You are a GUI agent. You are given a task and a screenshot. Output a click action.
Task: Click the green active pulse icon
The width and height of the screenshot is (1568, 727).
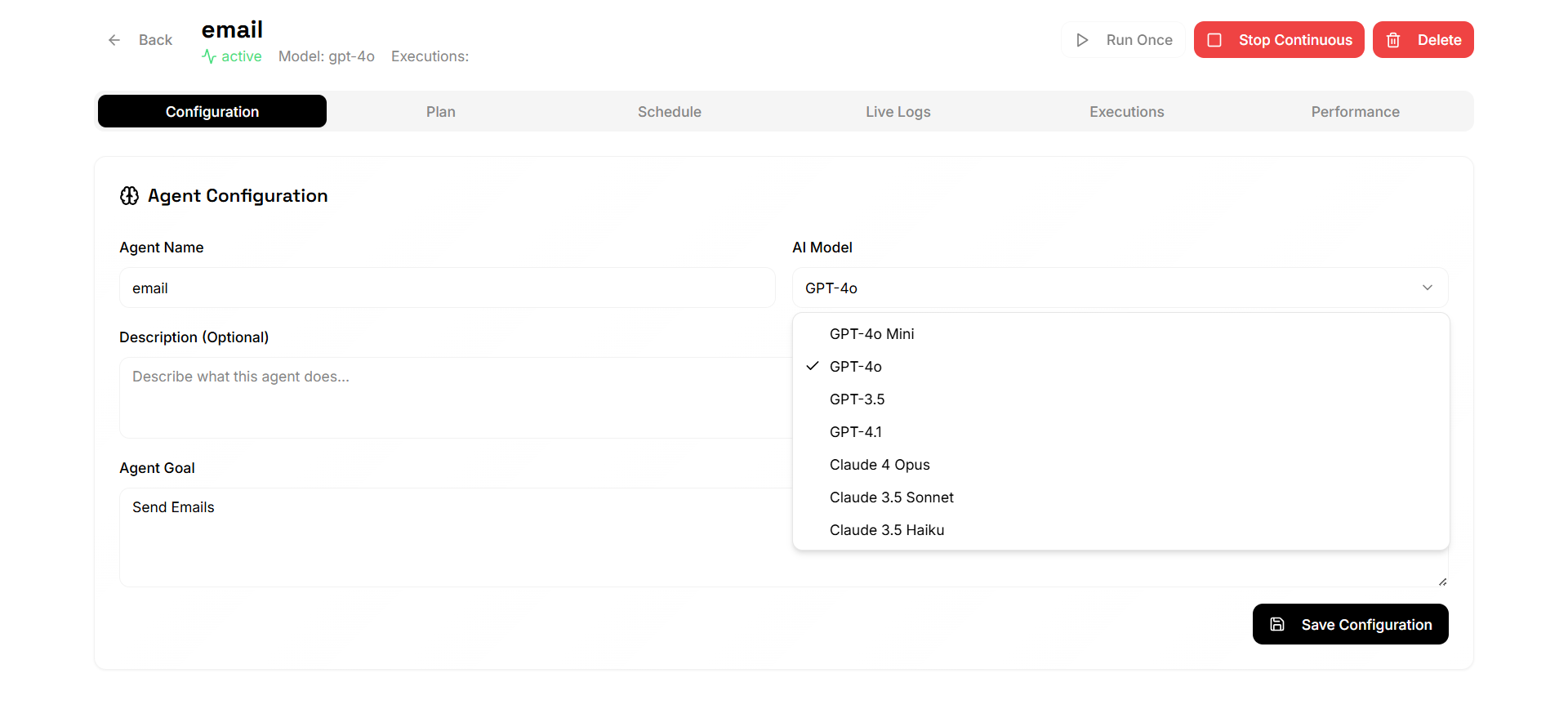pos(209,56)
